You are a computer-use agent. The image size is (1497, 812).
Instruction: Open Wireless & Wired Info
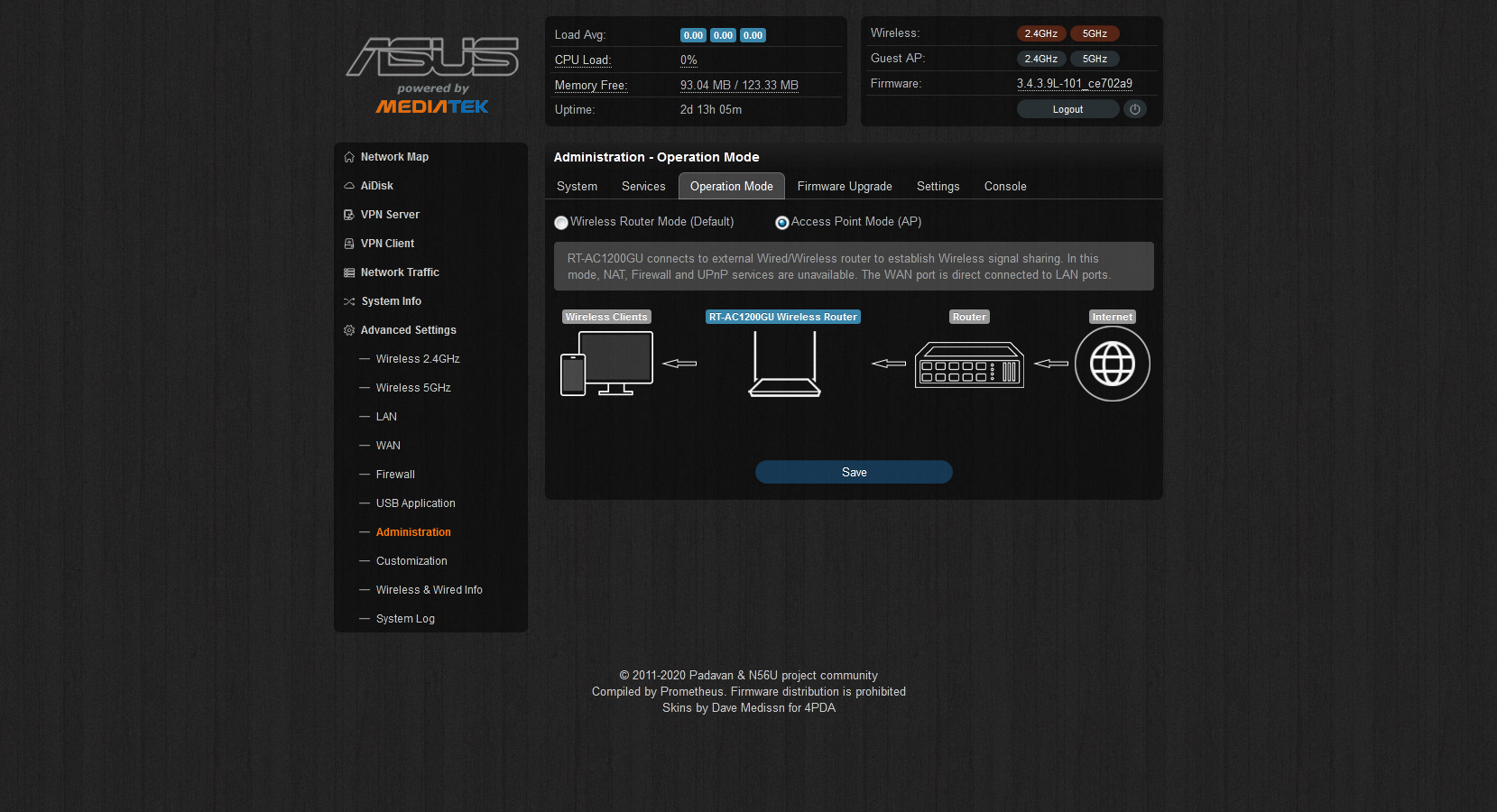click(x=430, y=590)
